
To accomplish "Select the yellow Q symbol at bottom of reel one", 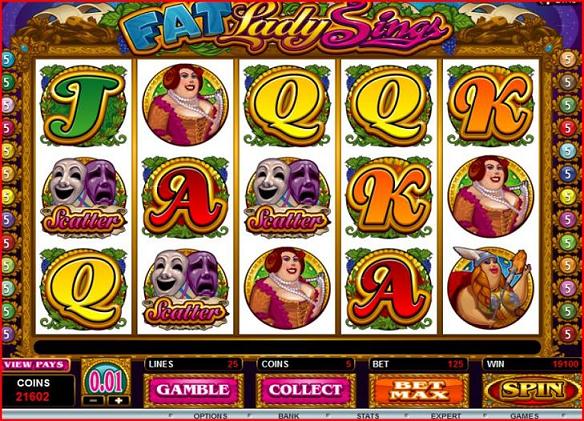I will pyautogui.click(x=83, y=289).
